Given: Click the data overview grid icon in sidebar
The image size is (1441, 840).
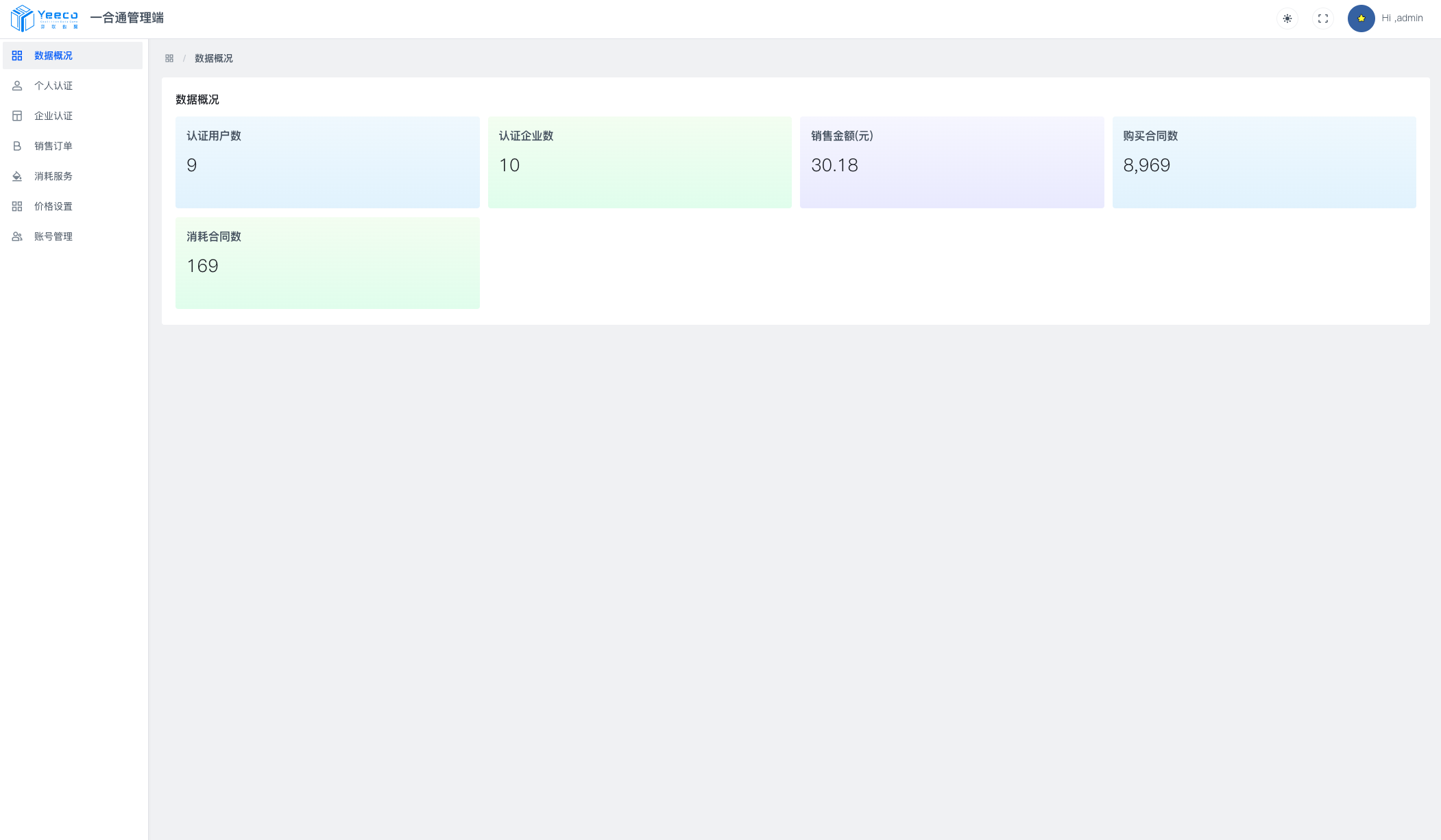Looking at the screenshot, I should pos(17,55).
